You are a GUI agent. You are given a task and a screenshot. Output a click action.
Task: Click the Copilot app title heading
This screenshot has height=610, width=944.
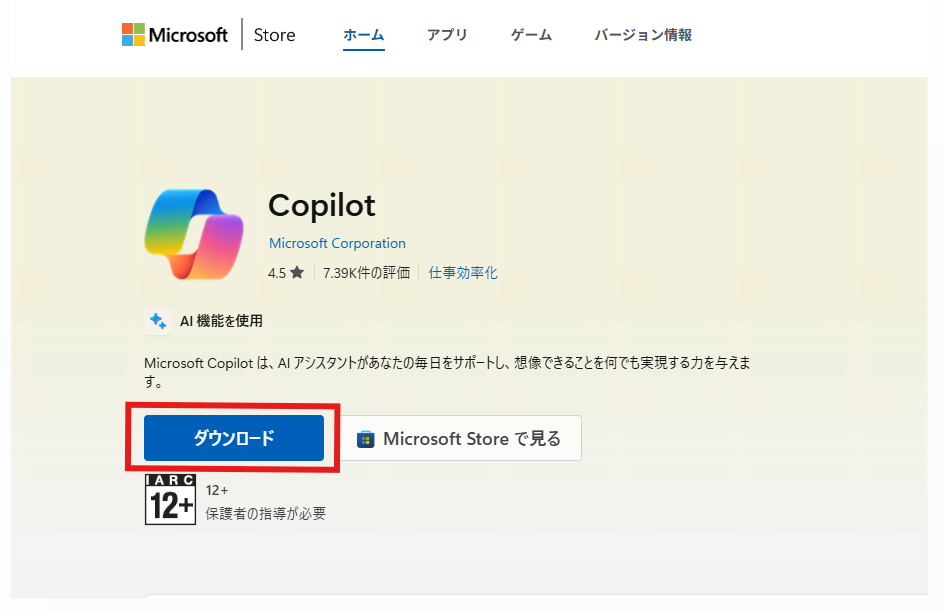coord(322,205)
